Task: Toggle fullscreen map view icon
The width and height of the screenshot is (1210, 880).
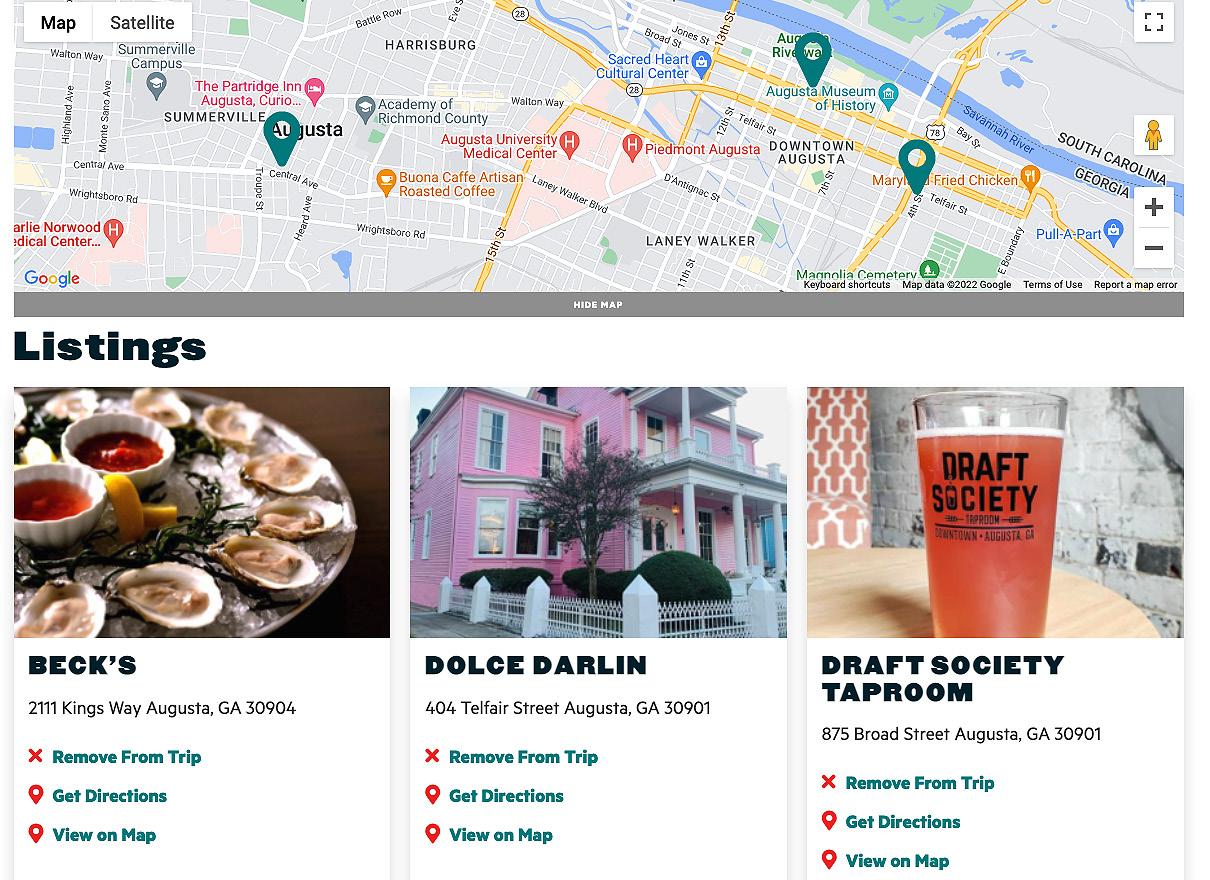Action: click(1153, 22)
